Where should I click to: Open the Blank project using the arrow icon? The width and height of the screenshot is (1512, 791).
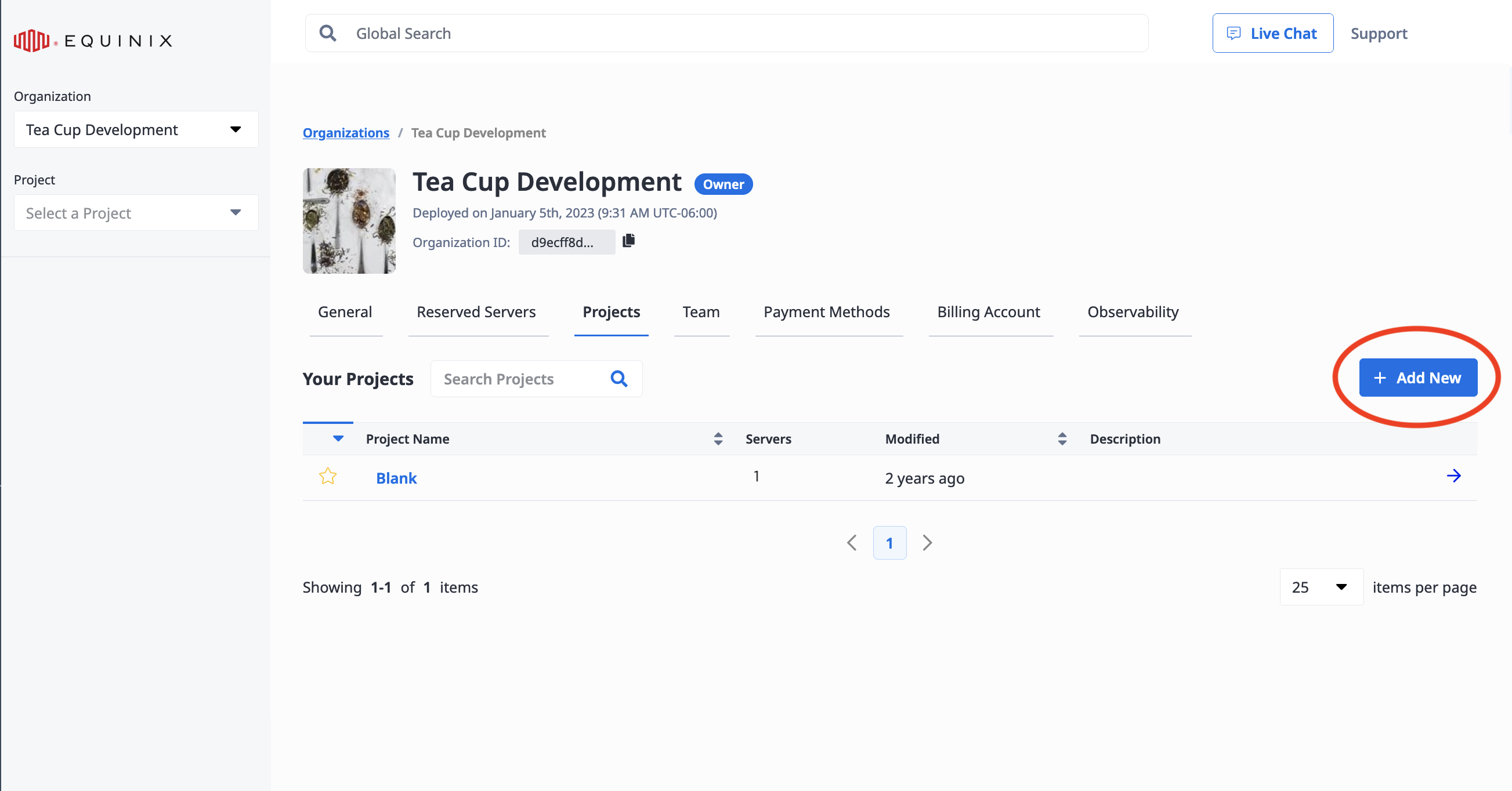pyautogui.click(x=1453, y=476)
